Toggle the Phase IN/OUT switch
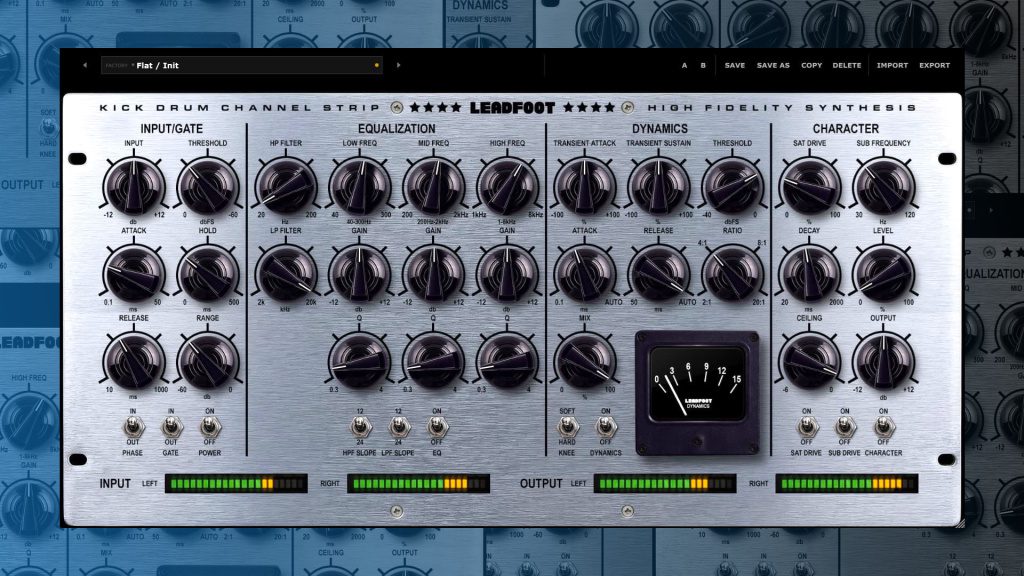1024x576 pixels. pos(133,427)
